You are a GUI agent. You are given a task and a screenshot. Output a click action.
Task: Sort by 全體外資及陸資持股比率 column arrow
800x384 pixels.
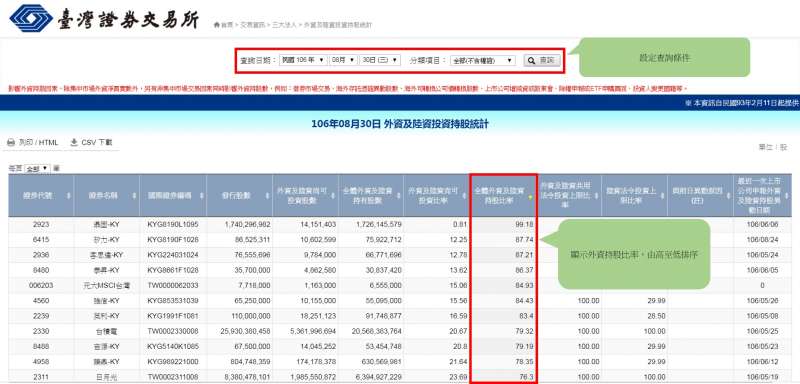[x=530, y=196]
